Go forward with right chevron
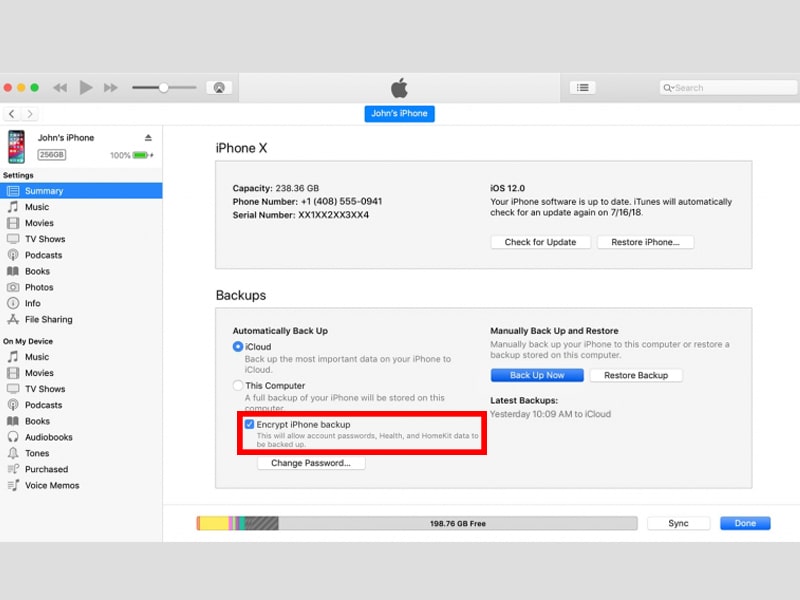The height and width of the screenshot is (600, 800). tap(30, 114)
